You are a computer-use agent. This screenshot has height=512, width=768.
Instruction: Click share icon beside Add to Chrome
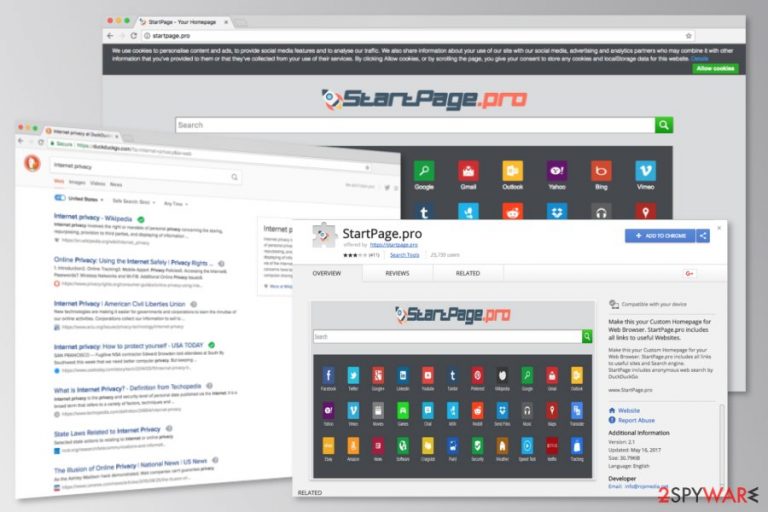[703, 236]
